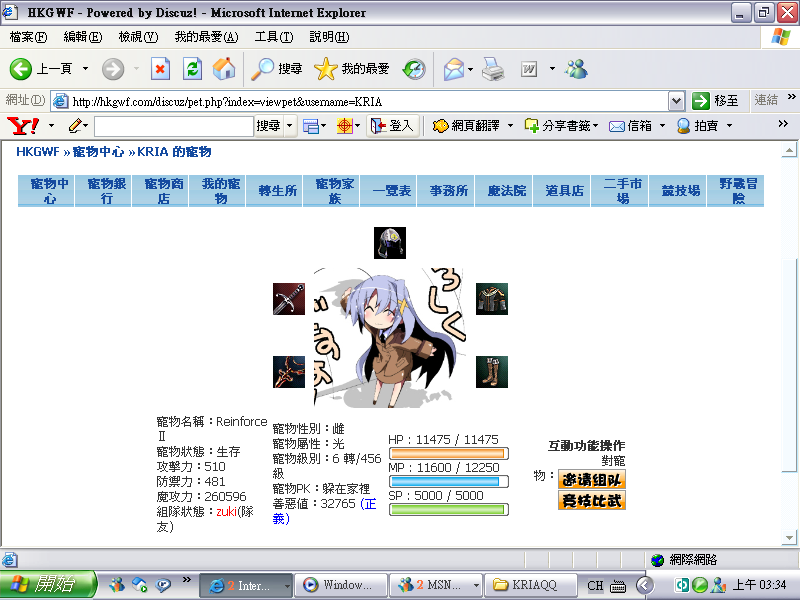800x600 pixels.
Task: Expand the Yahoo toolbar 網頁翻譯 dropdown
Action: pyautogui.click(x=509, y=126)
